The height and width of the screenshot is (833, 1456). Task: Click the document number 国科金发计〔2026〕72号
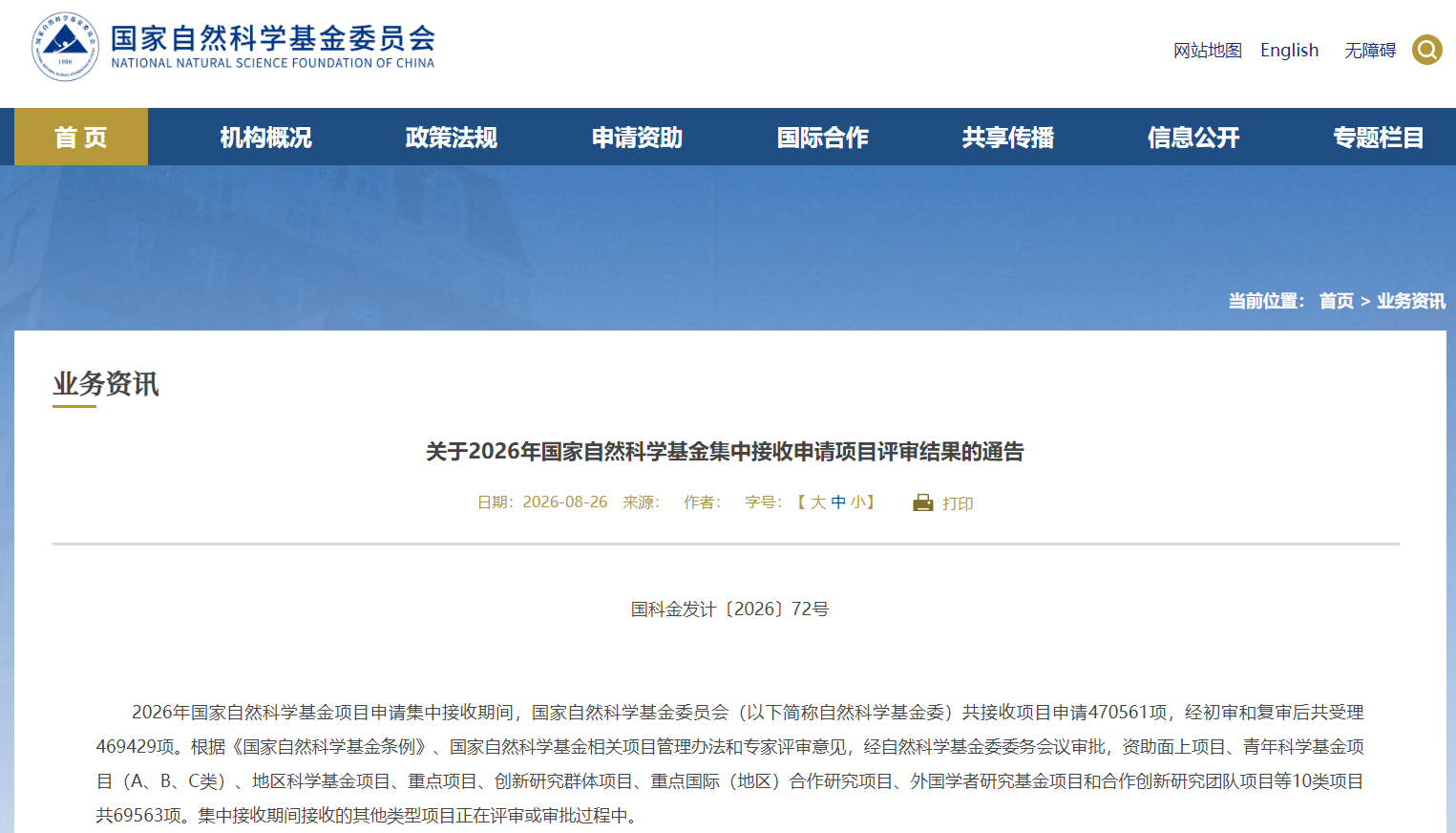[x=729, y=609]
